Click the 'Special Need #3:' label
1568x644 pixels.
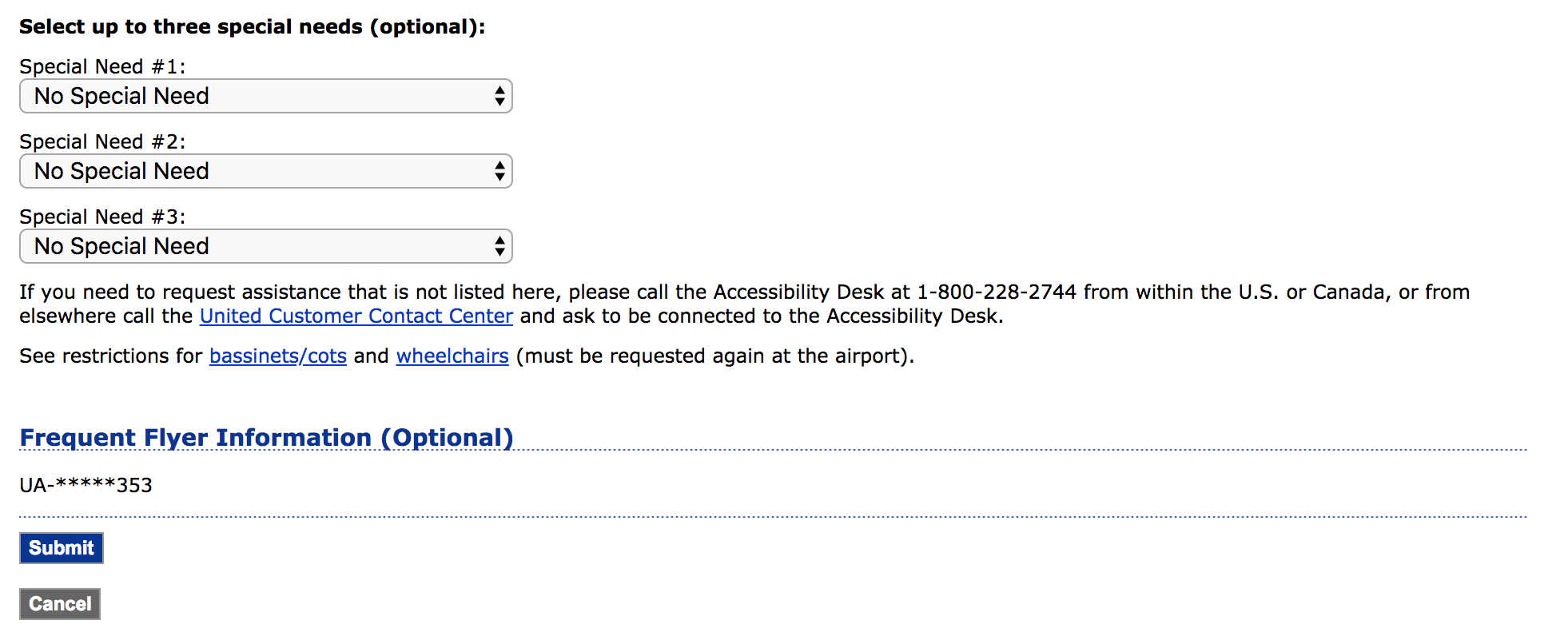point(102,217)
